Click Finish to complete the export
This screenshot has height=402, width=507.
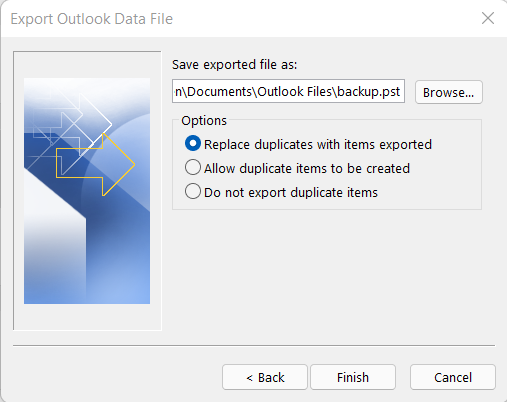coord(353,377)
